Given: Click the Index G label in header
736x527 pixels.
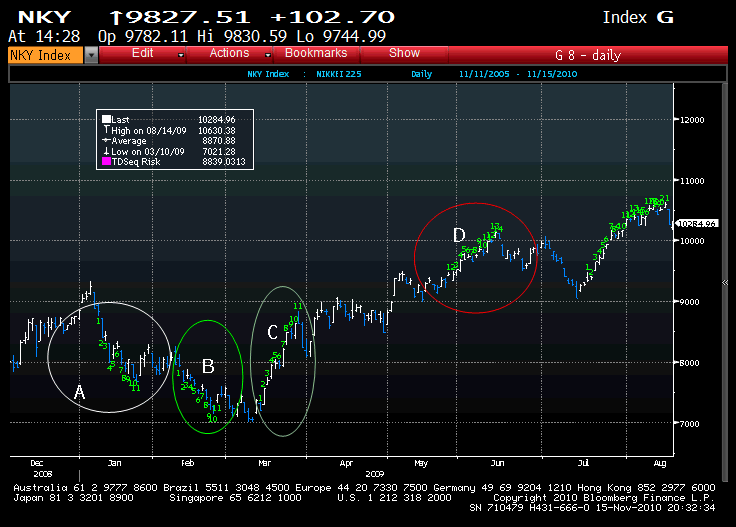Looking at the screenshot, I should tap(638, 17).
